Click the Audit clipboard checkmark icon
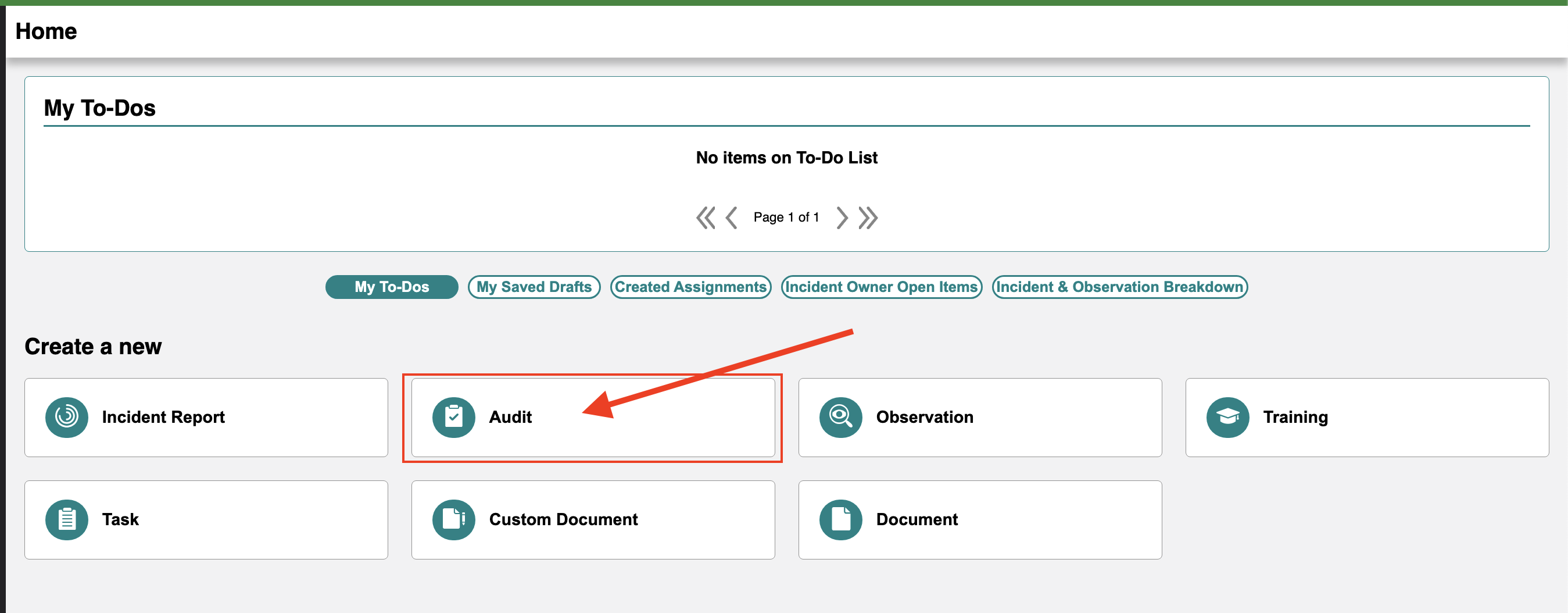Screen dimensions: 1568x613 (x=453, y=418)
